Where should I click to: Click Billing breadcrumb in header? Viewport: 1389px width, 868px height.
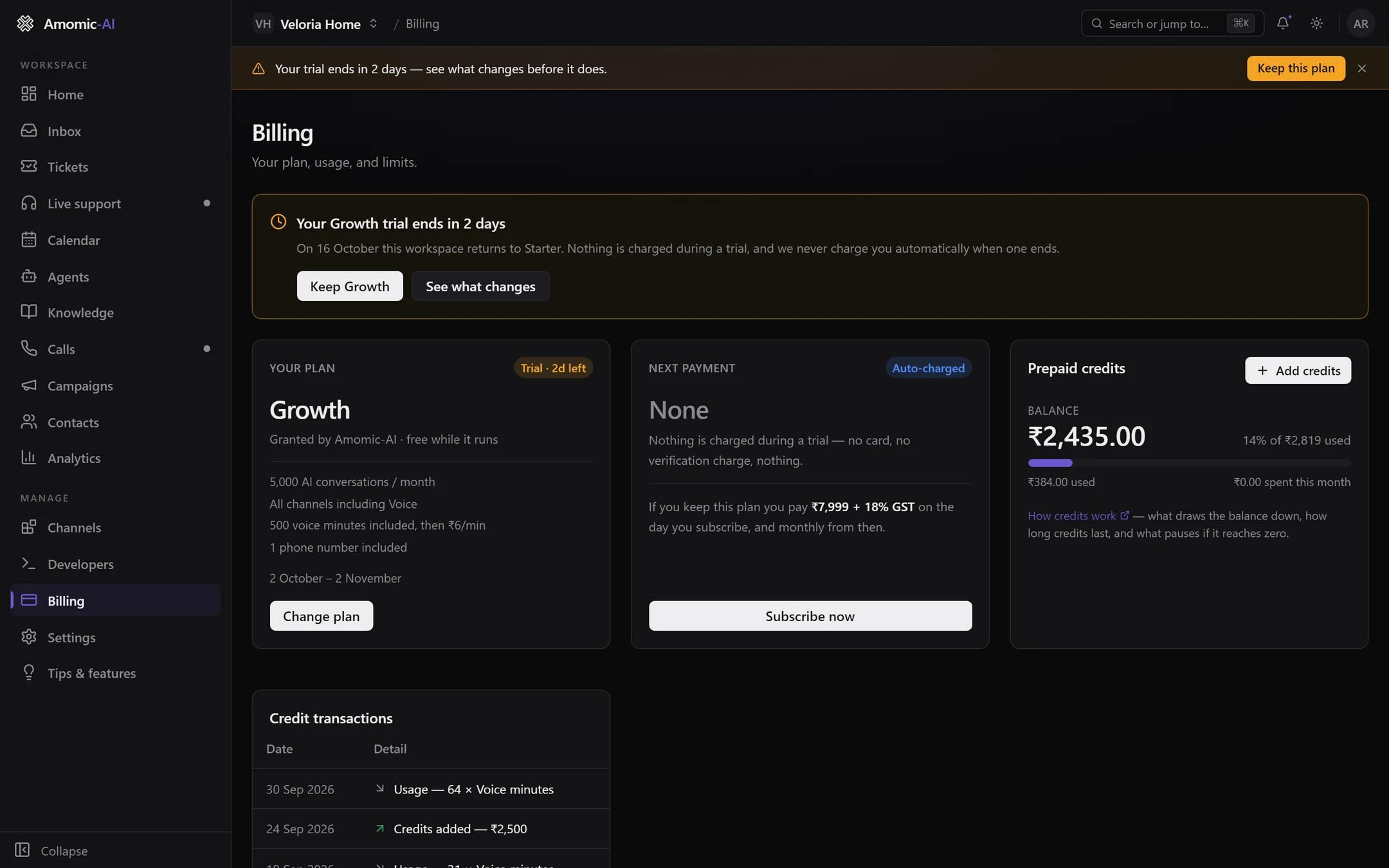[422, 24]
